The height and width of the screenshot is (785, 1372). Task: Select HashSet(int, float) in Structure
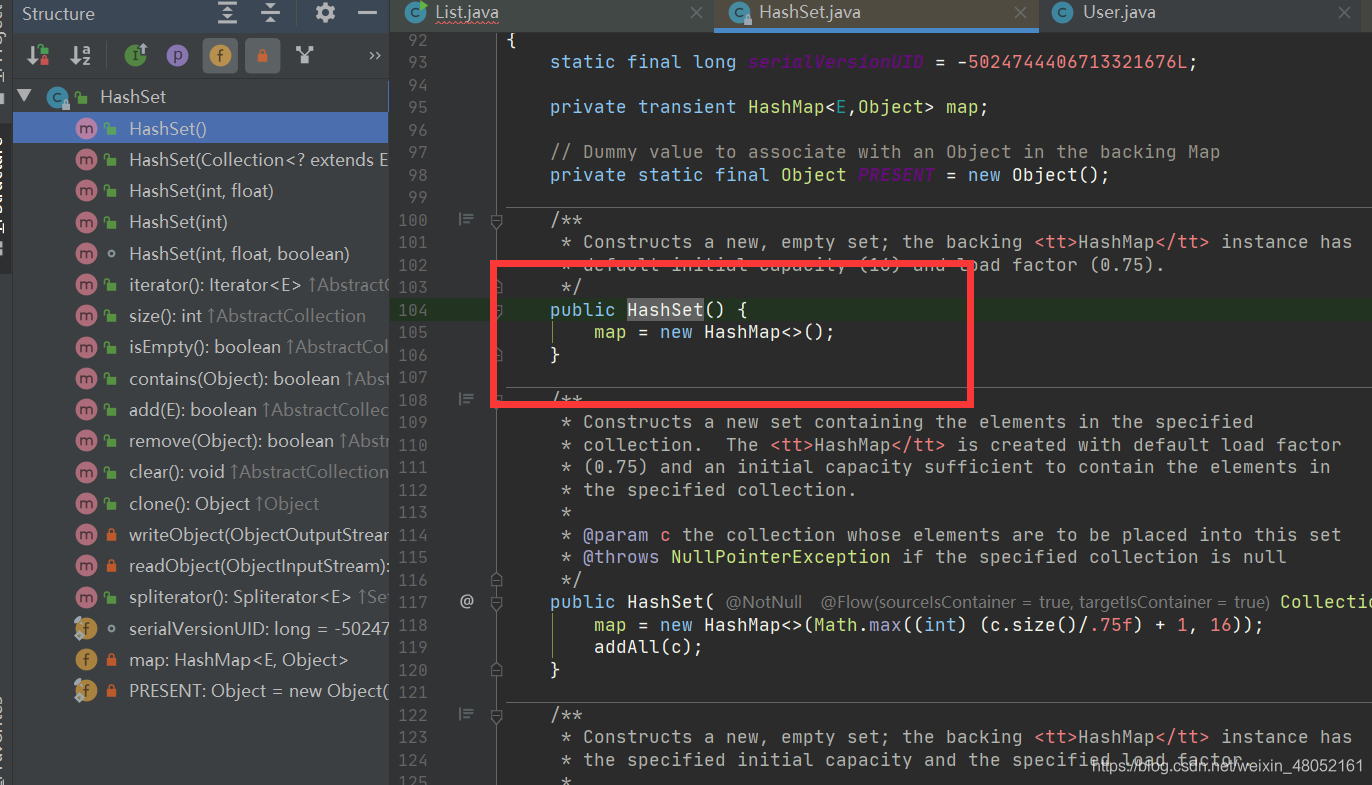tap(200, 191)
